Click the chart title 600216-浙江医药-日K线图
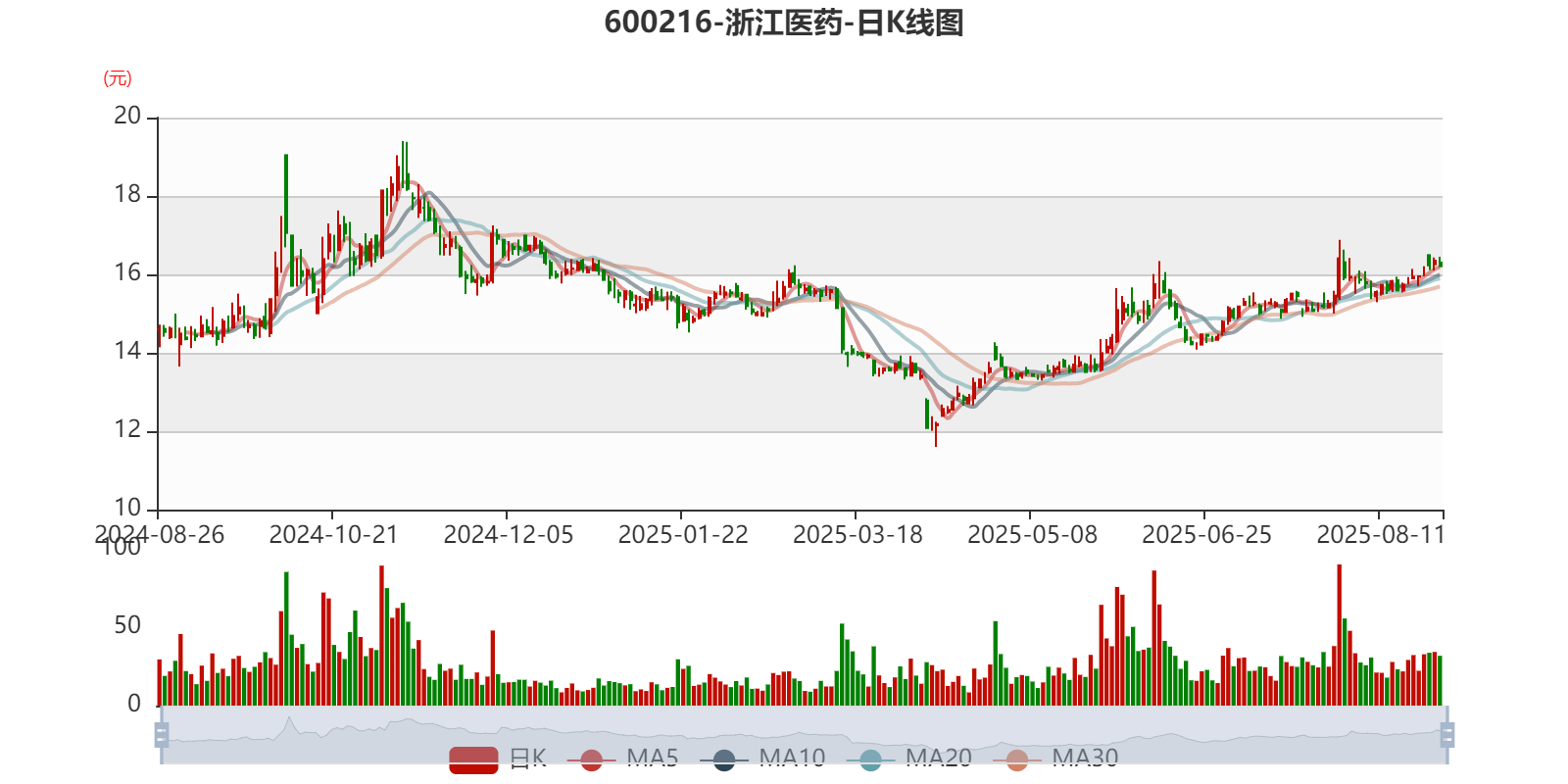This screenshot has height=784, width=1568. (x=784, y=22)
